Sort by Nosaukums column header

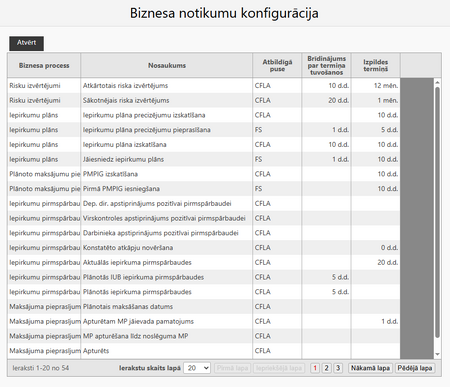(167, 65)
